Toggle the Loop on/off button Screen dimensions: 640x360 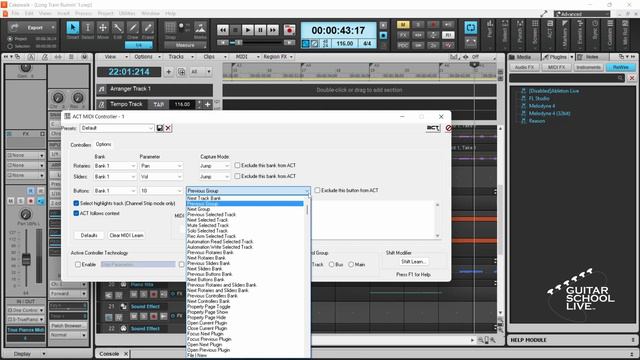[471, 27]
